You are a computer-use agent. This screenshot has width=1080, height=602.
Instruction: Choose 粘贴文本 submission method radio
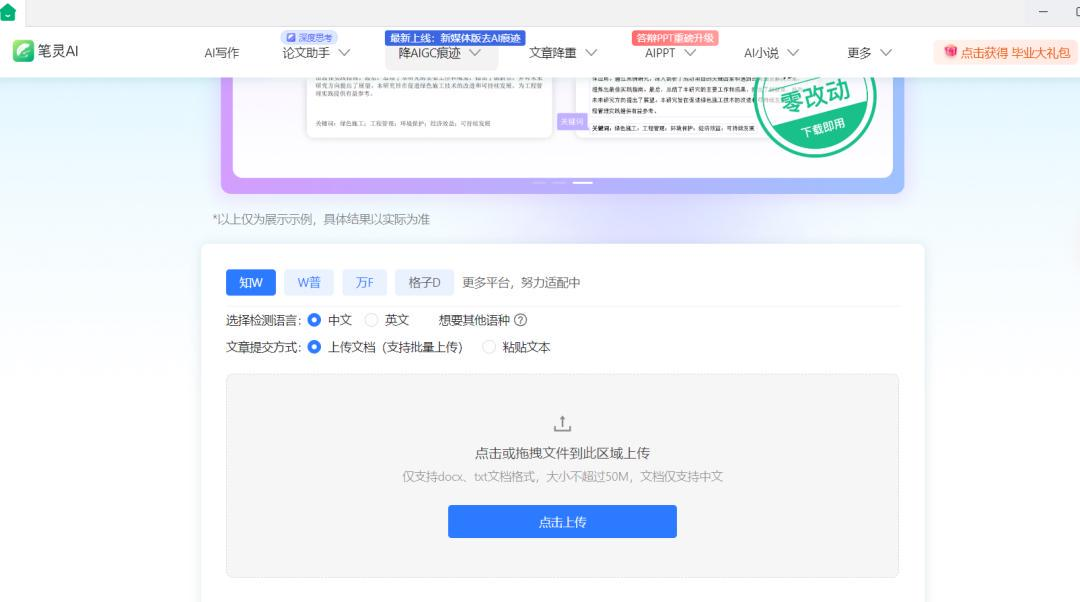[489, 347]
